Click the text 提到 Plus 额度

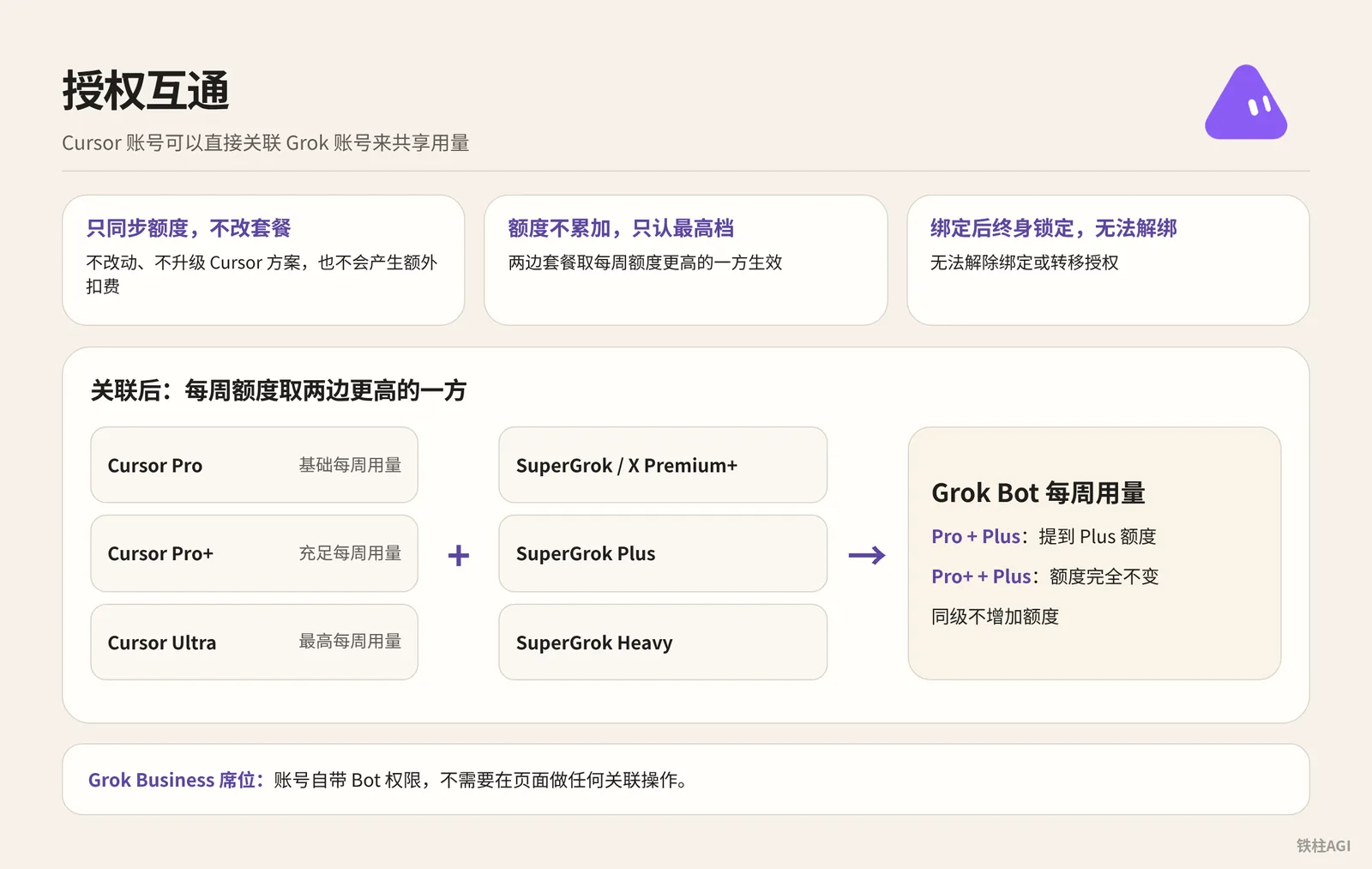pos(1098,536)
